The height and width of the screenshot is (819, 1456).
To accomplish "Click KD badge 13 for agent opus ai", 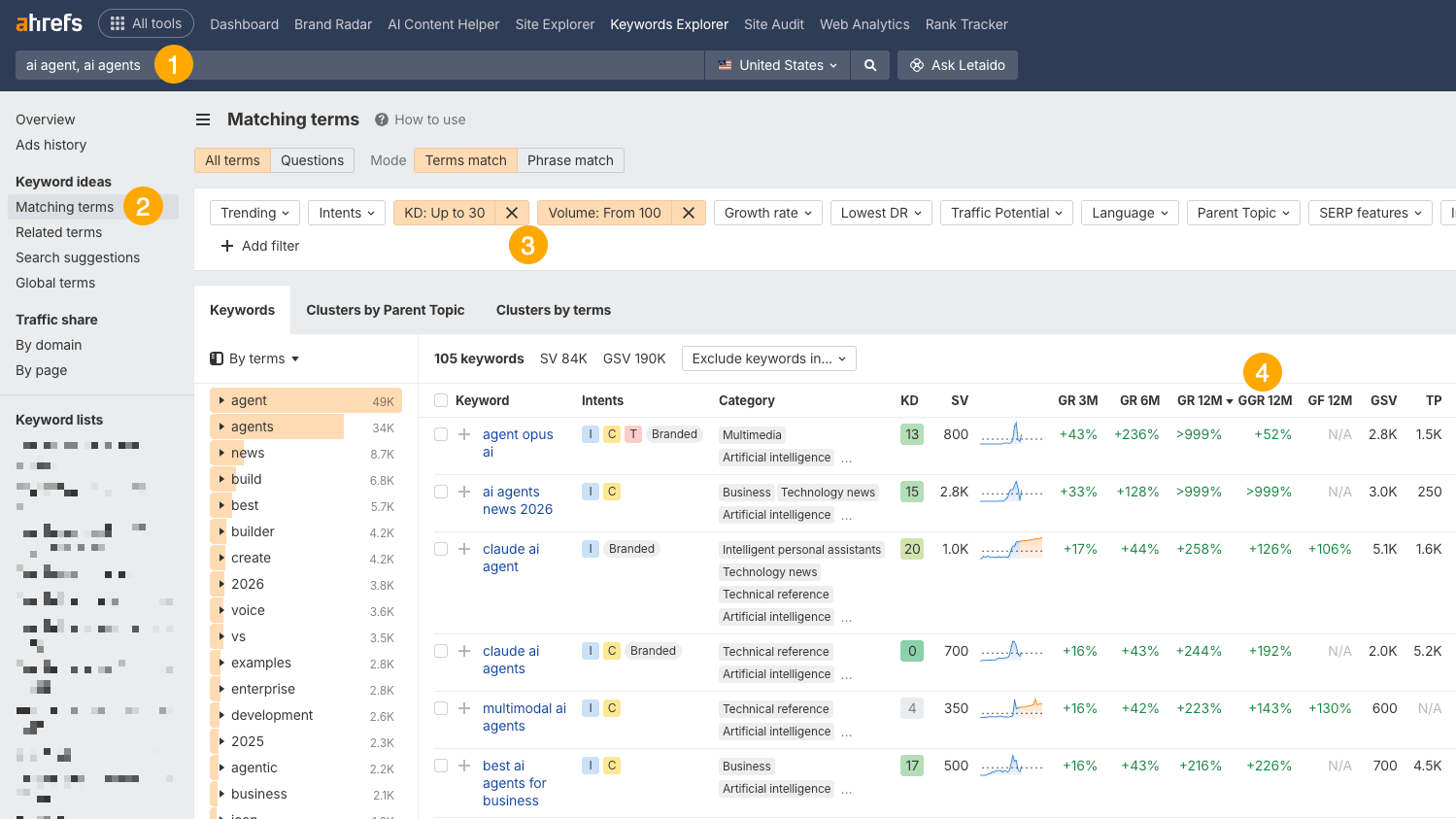I will pyautogui.click(x=912, y=434).
